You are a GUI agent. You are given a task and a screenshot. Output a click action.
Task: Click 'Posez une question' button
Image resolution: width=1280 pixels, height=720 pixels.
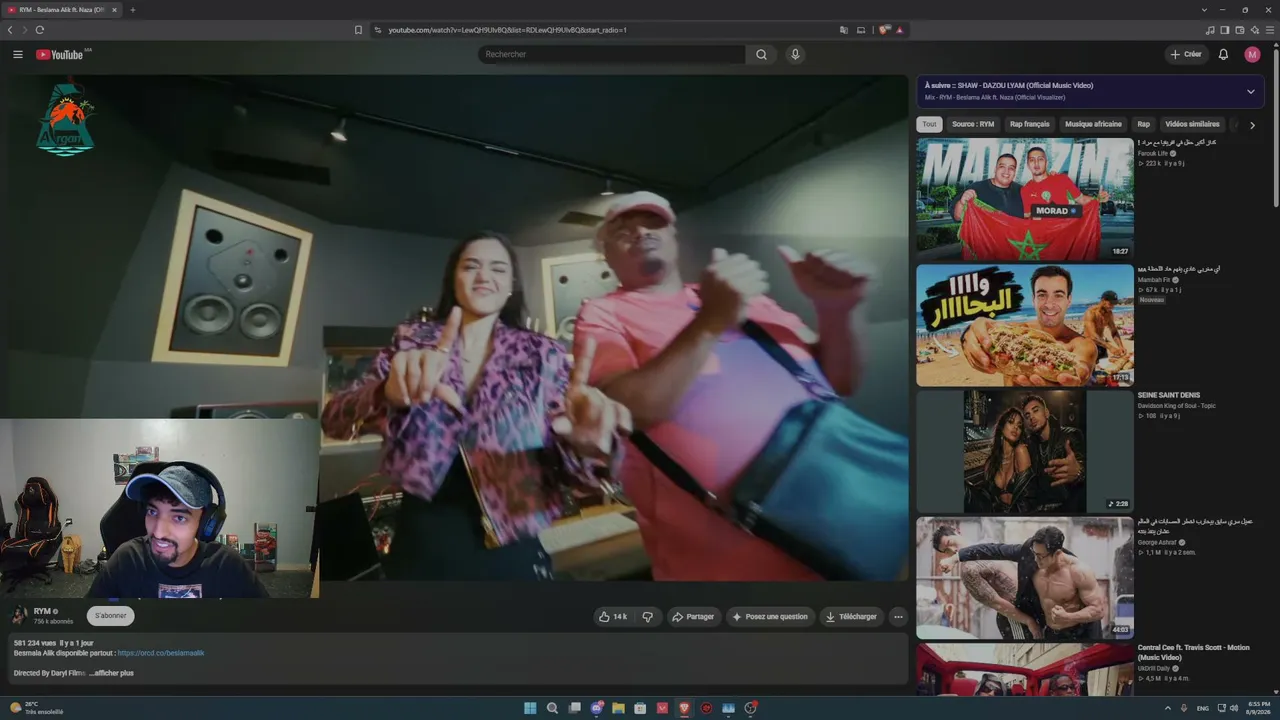[770, 617]
